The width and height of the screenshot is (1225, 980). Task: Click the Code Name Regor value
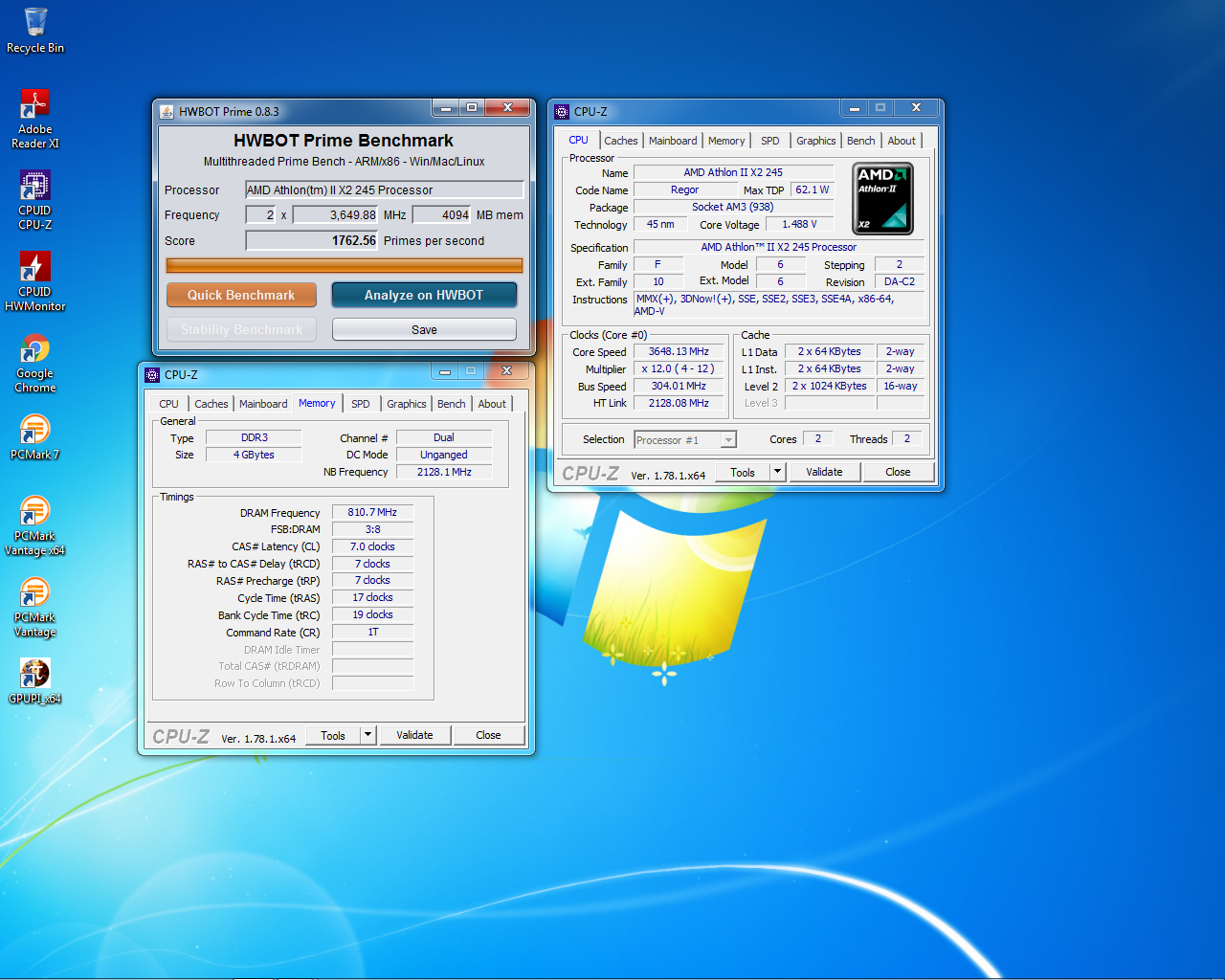coord(684,189)
